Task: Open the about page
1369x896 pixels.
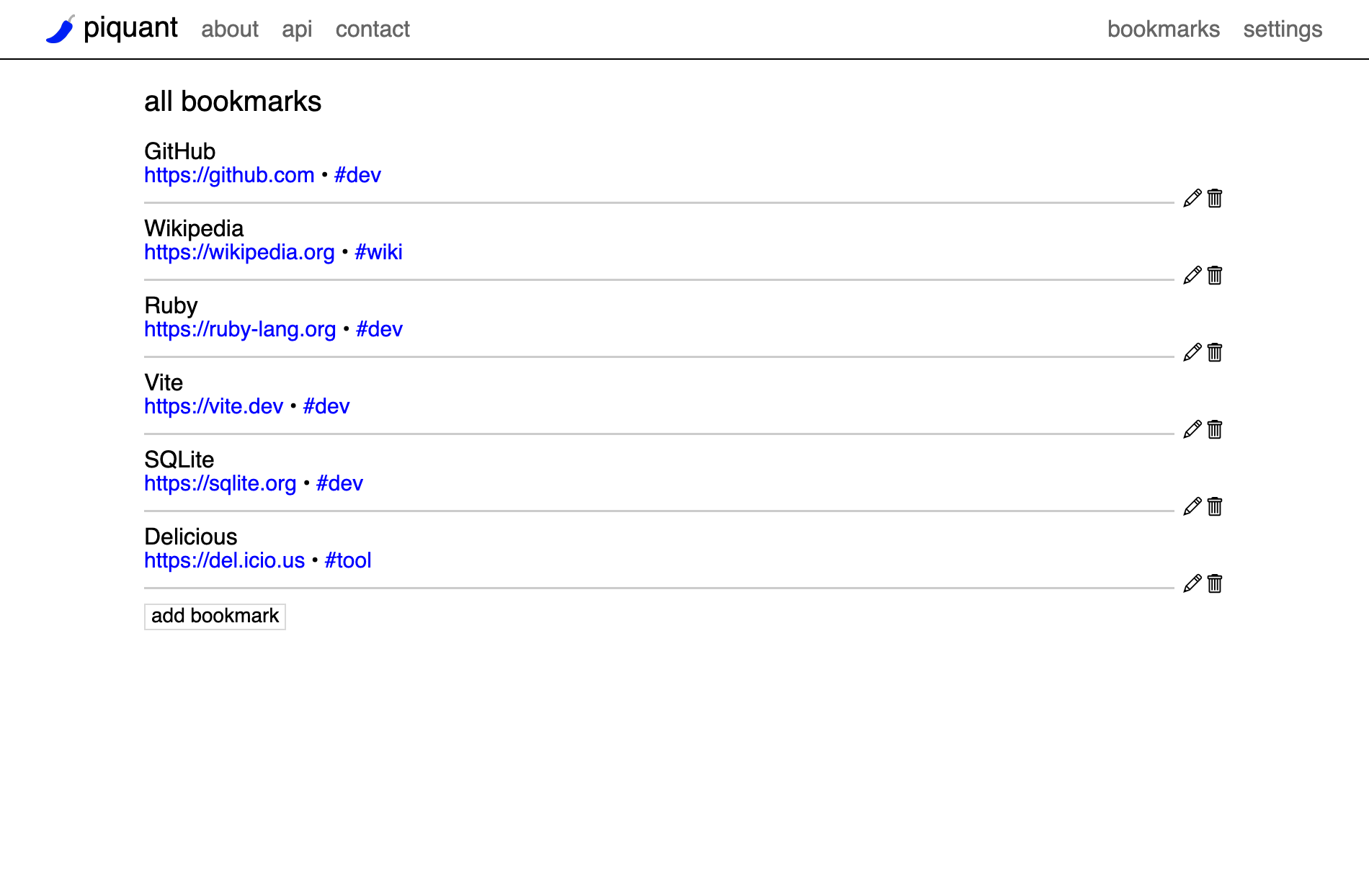Action: (x=229, y=30)
